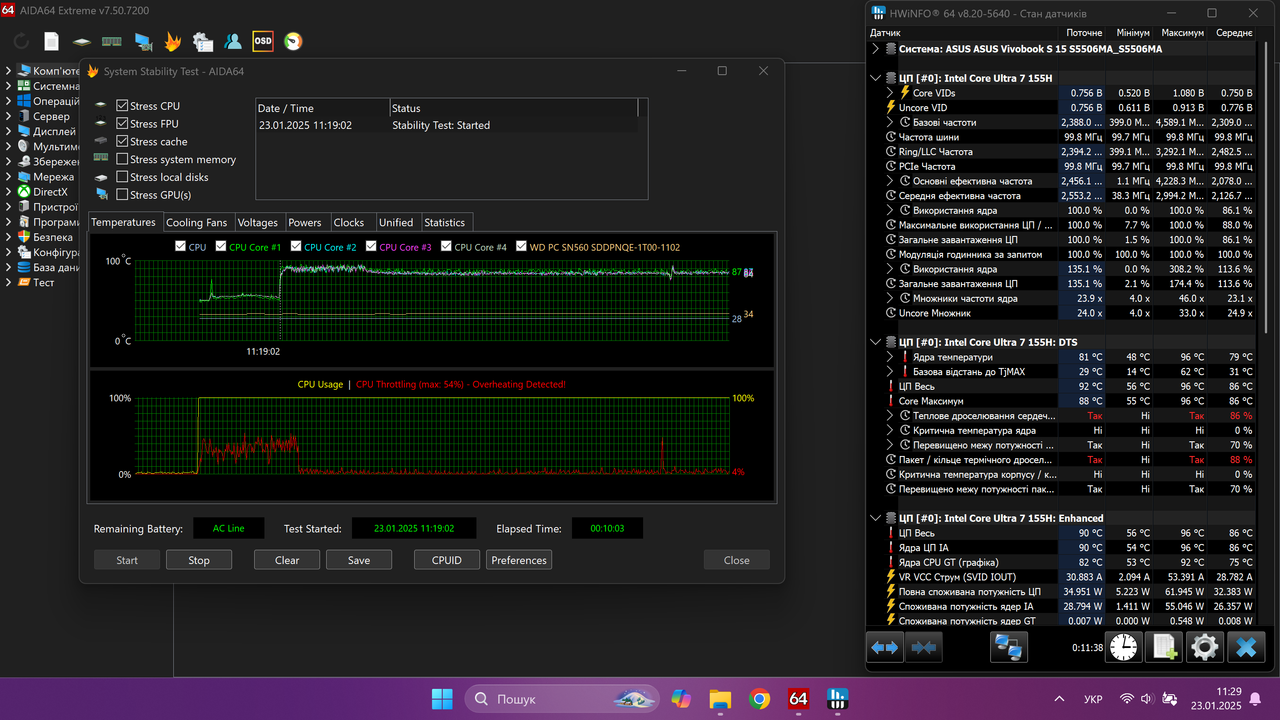Expand Ядра температури sensor row
The image size is (1280, 720).
click(x=891, y=357)
